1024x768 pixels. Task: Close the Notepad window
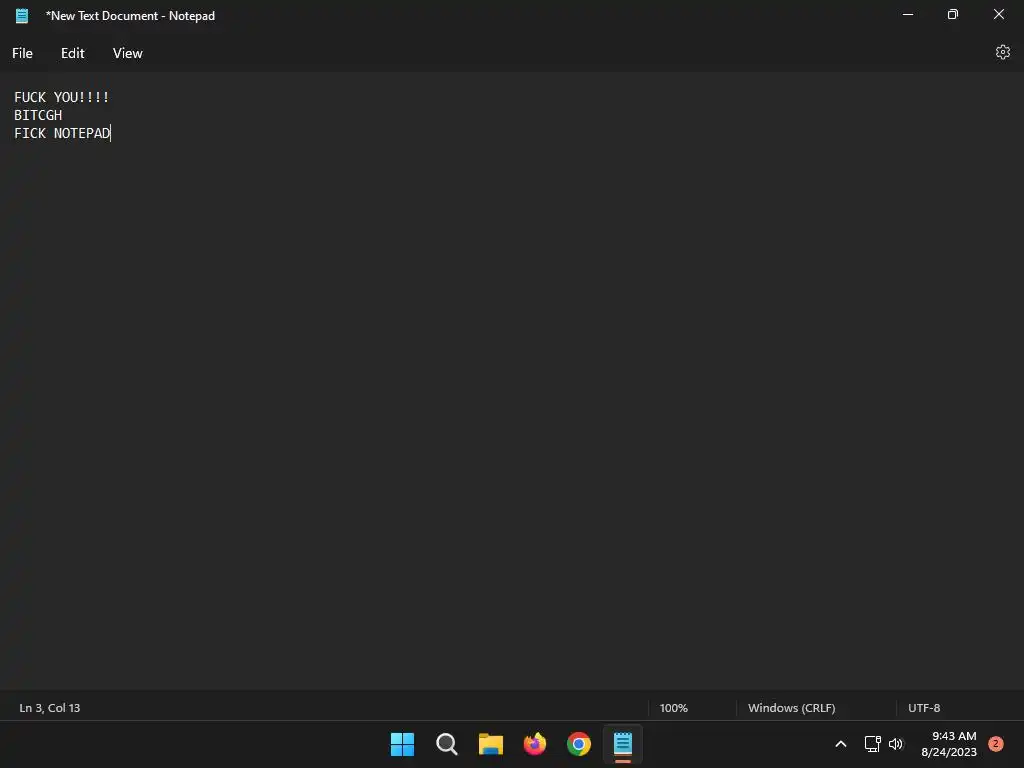point(999,14)
